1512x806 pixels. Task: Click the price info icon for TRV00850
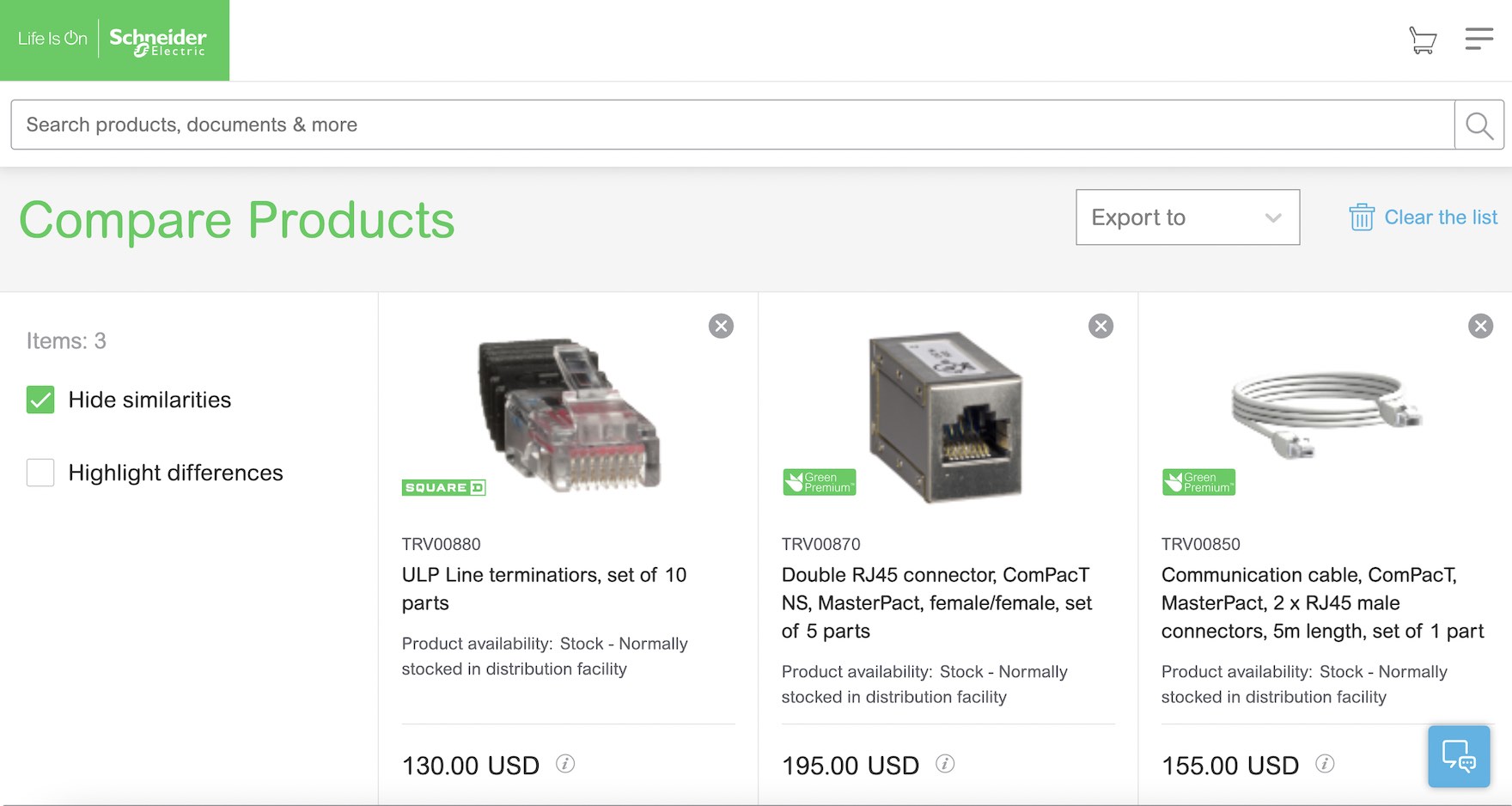pyautogui.click(x=1326, y=764)
